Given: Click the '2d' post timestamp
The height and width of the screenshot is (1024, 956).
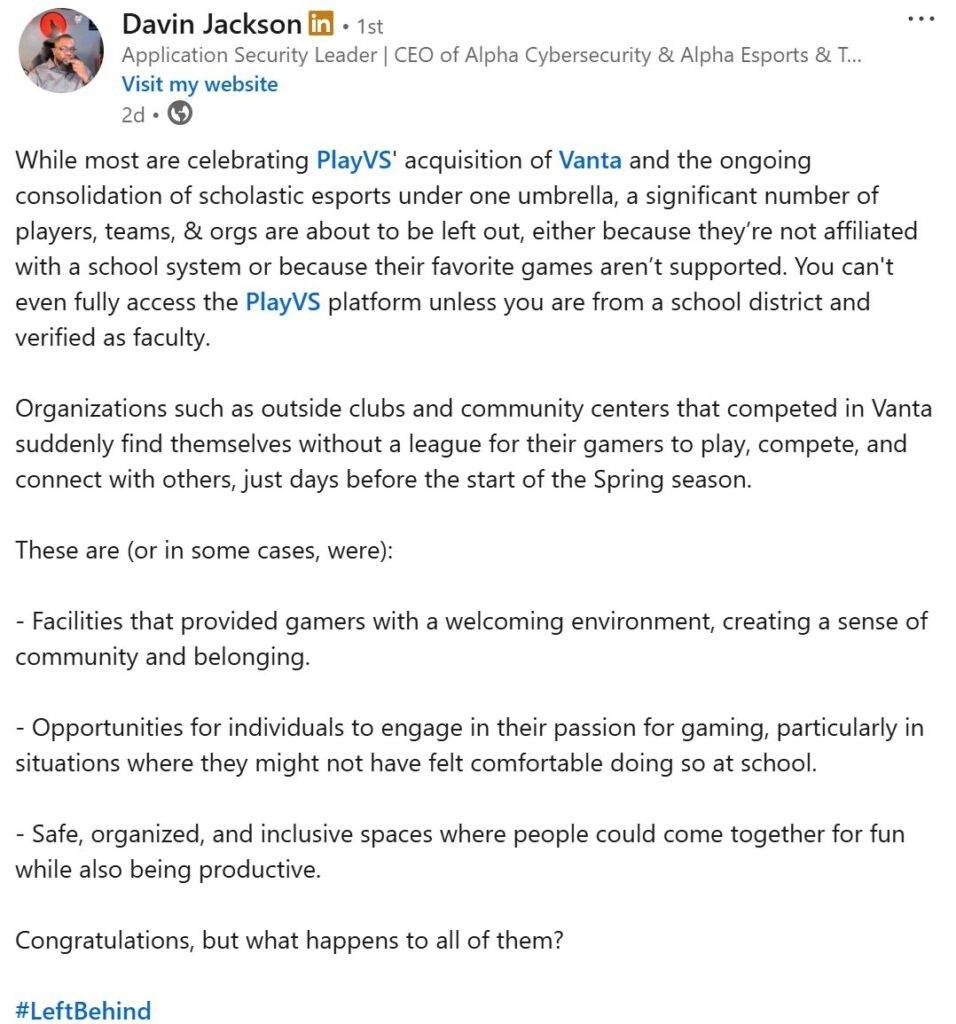Looking at the screenshot, I should pyautogui.click(x=133, y=114).
